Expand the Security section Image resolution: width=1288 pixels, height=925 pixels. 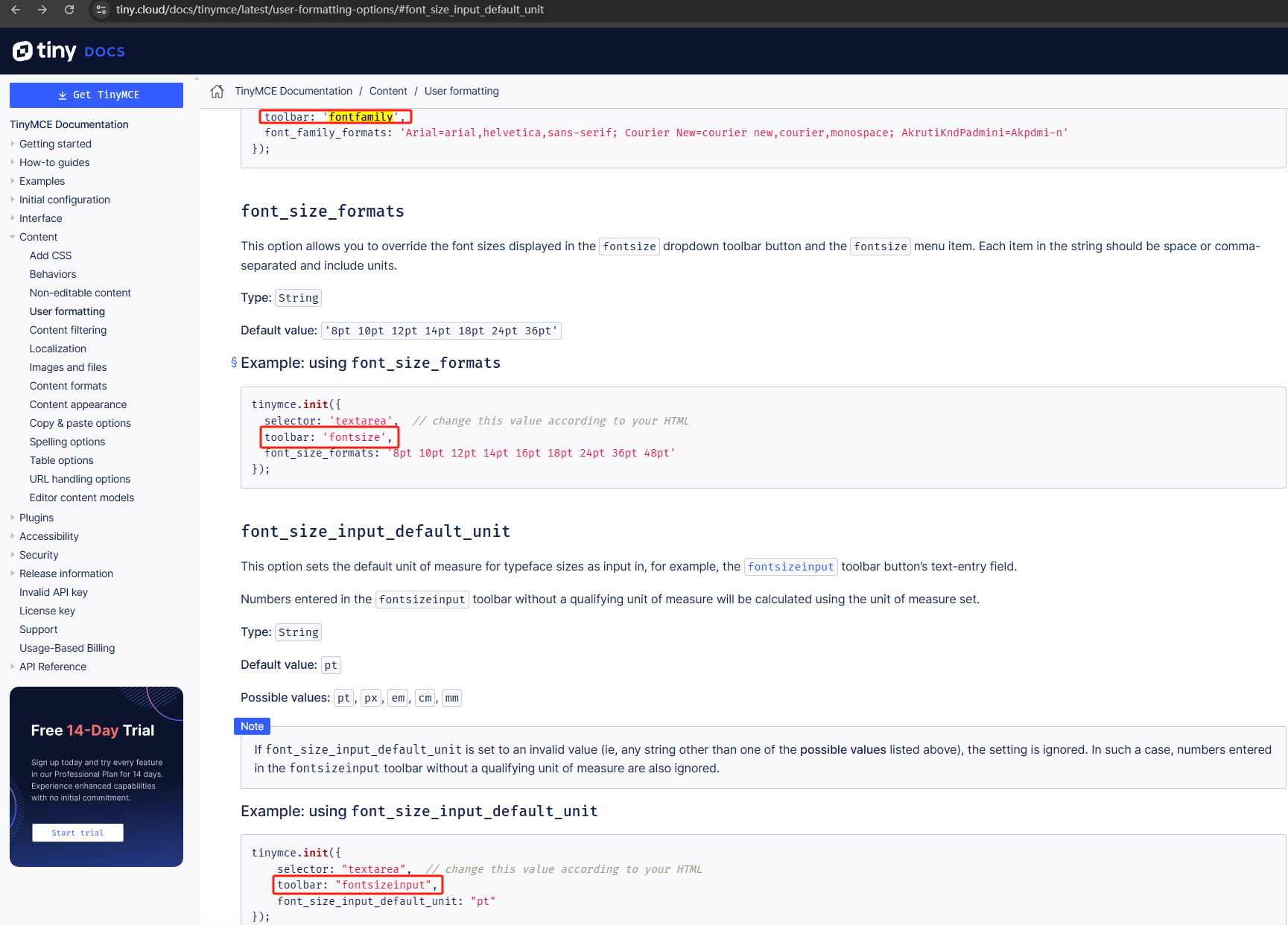tap(13, 555)
